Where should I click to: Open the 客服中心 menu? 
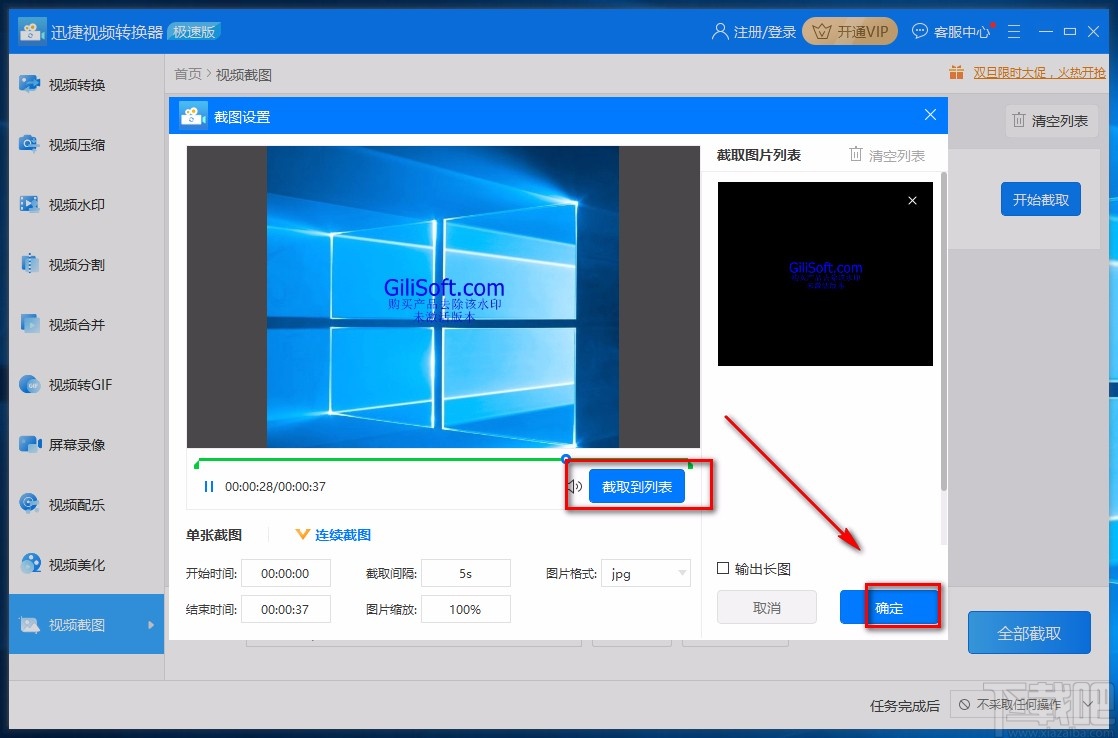point(951,31)
